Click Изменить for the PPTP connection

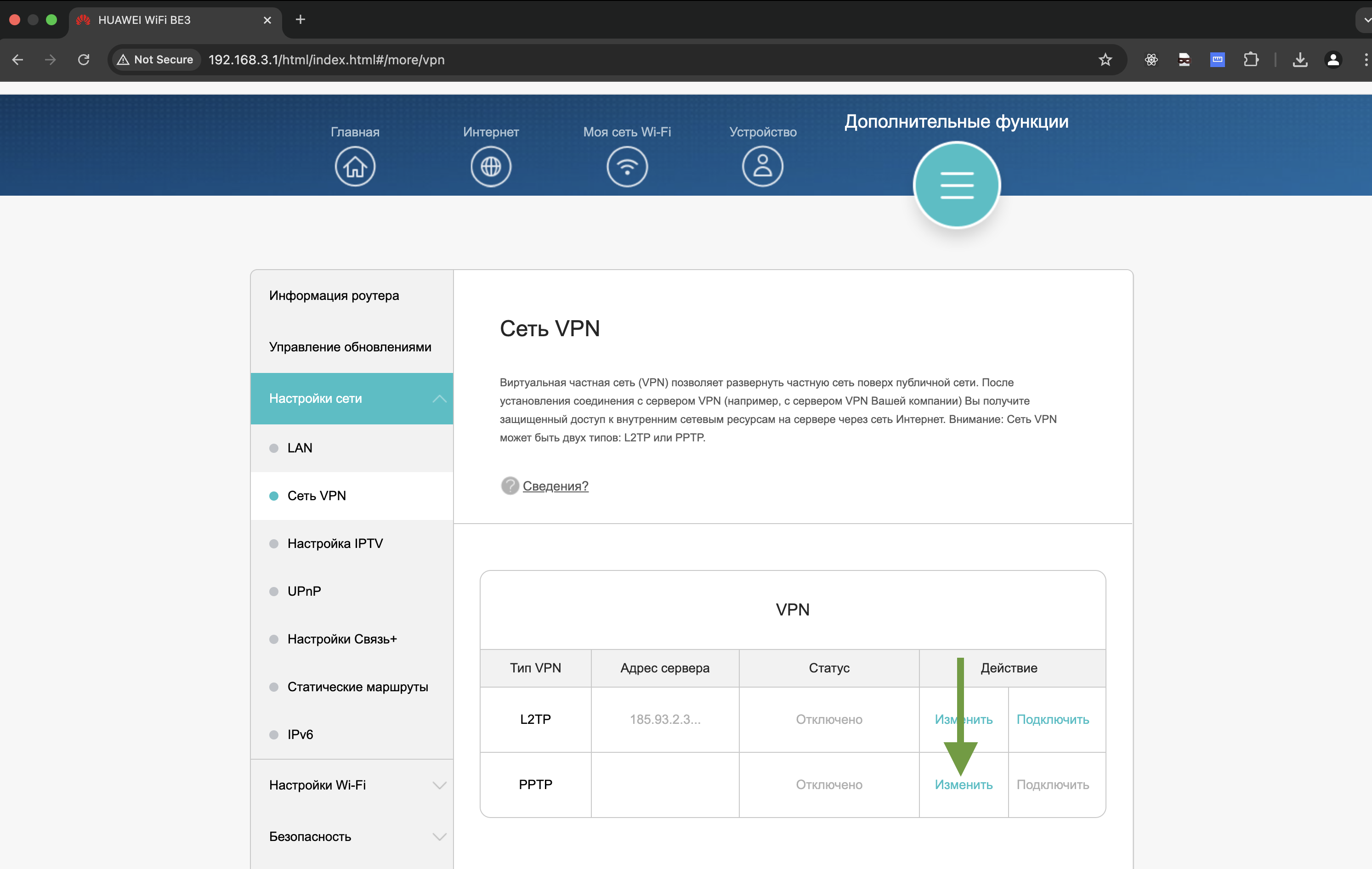[x=963, y=784]
